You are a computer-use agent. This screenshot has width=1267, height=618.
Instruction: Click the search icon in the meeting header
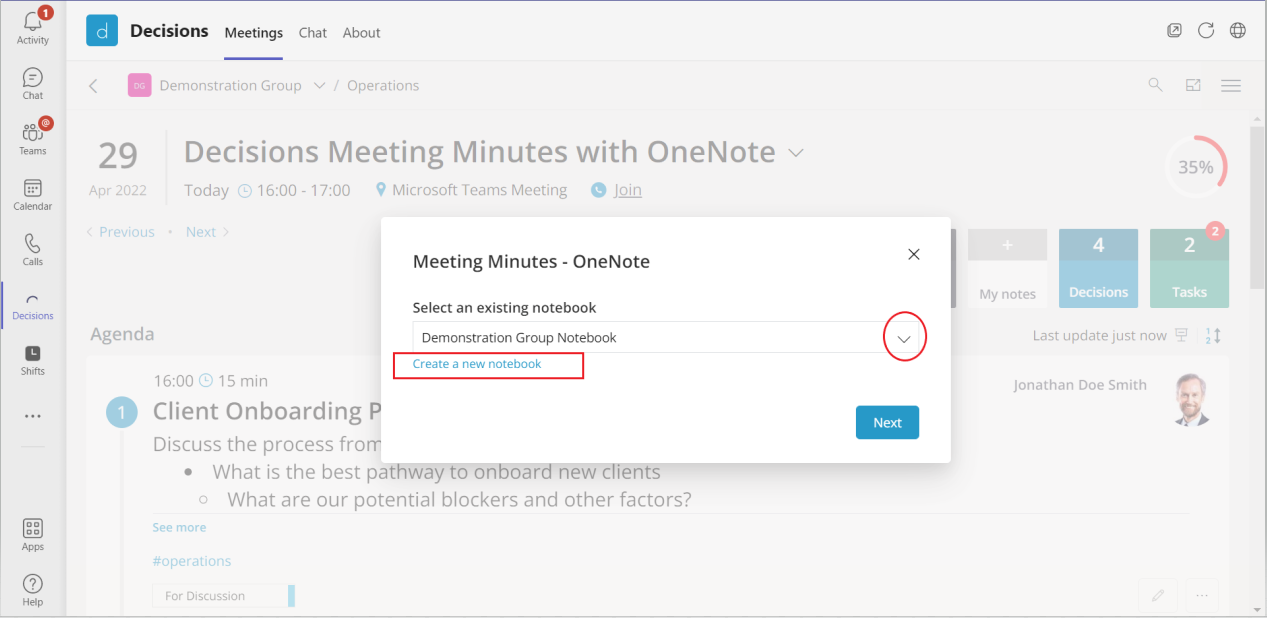[x=1155, y=85]
